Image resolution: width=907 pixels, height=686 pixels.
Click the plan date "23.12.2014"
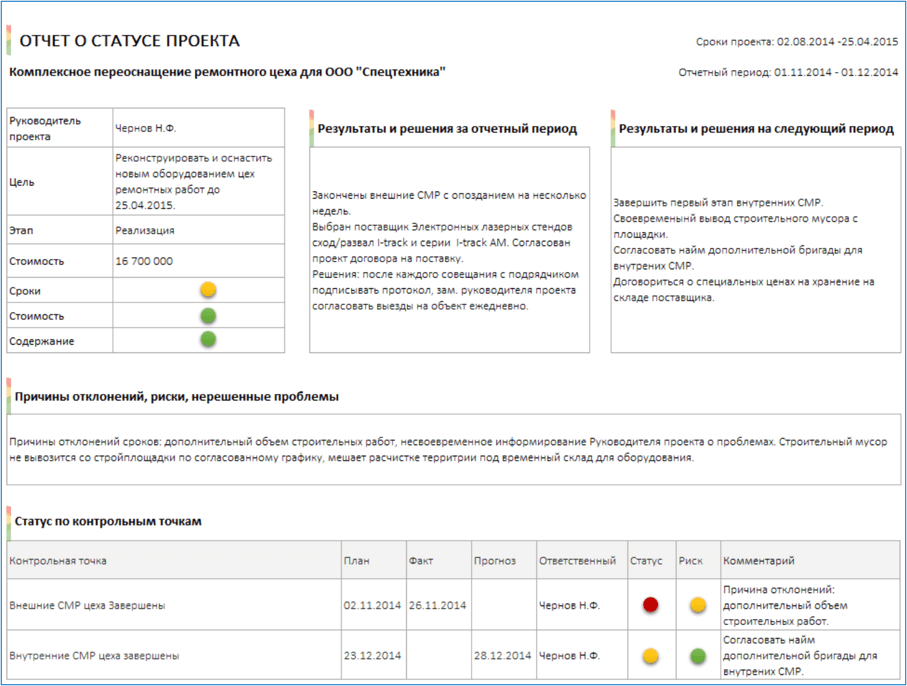tap(372, 656)
